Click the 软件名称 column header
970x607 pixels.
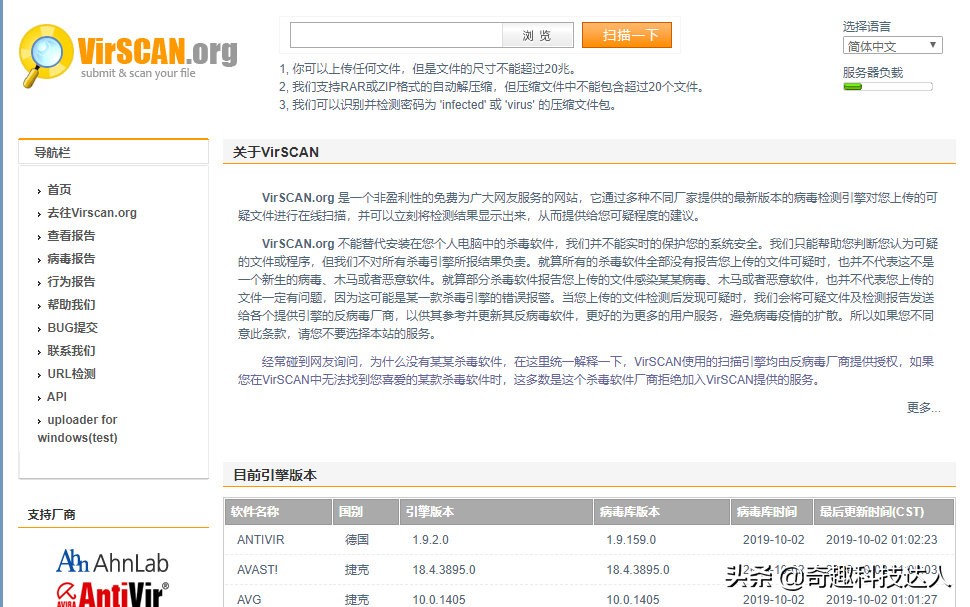[278, 512]
